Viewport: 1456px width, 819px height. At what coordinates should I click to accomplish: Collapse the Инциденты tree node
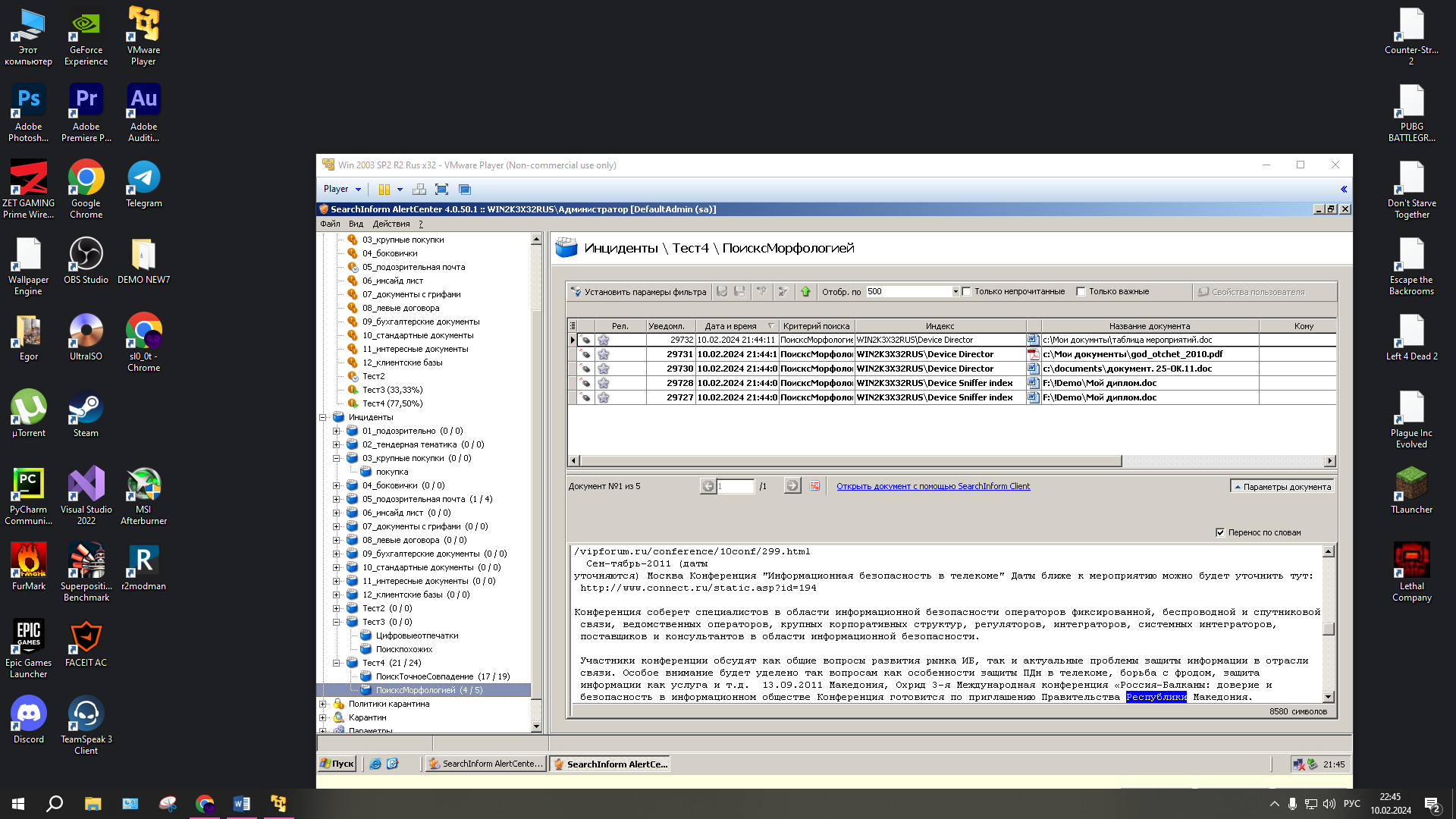323,417
